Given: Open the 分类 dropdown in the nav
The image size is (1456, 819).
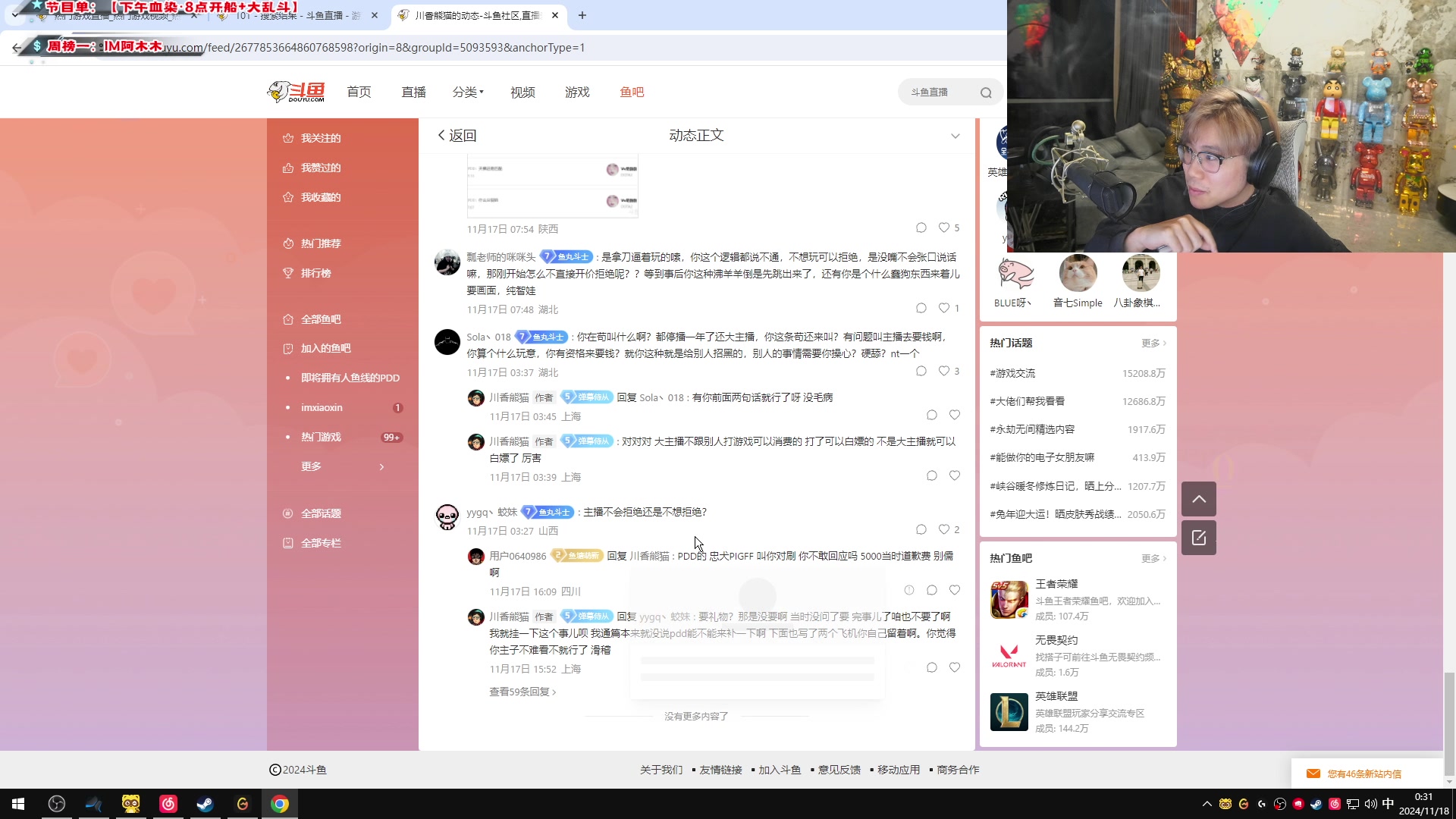Looking at the screenshot, I should click(x=468, y=93).
